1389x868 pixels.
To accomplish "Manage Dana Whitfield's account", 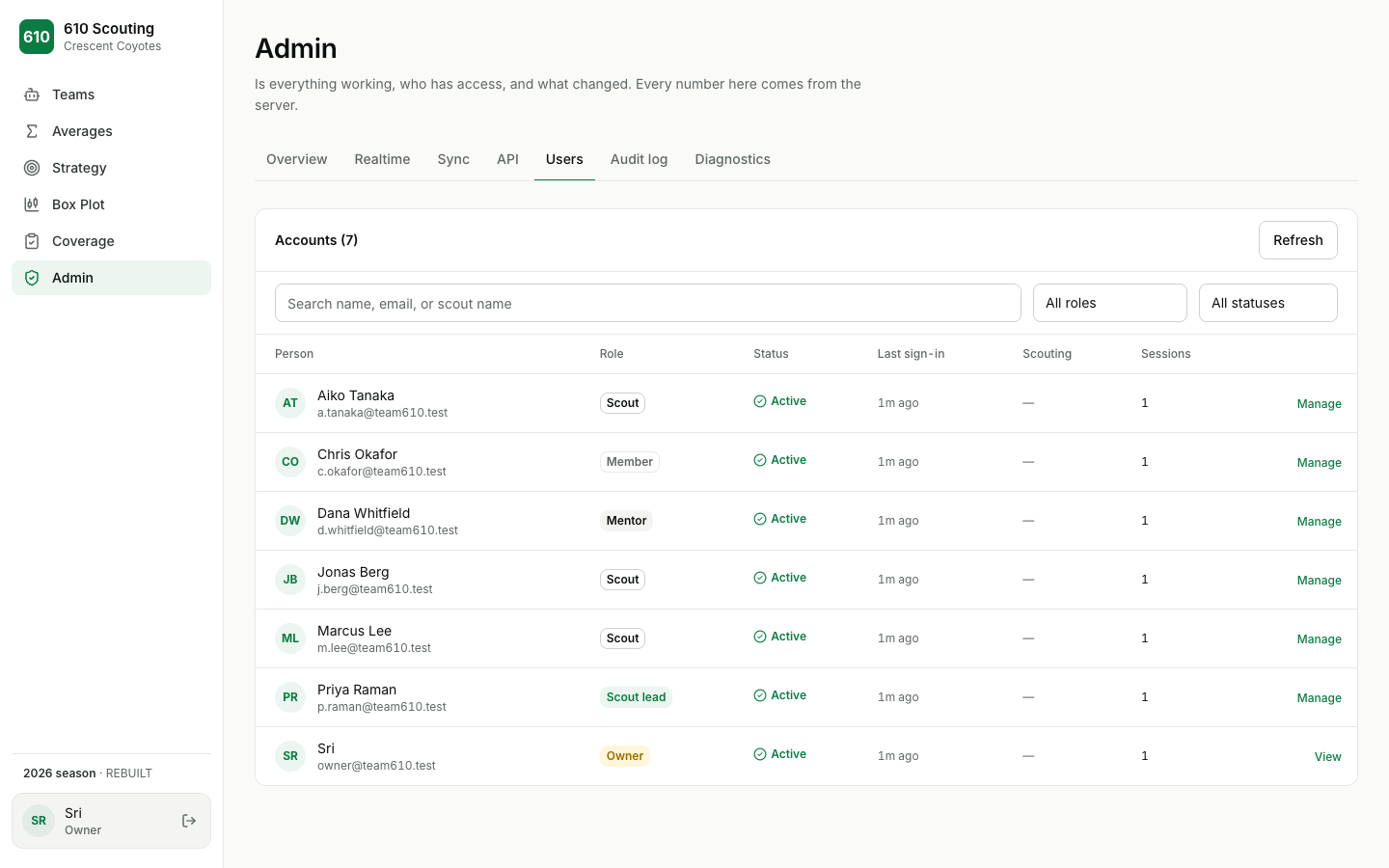I will tap(1319, 522).
